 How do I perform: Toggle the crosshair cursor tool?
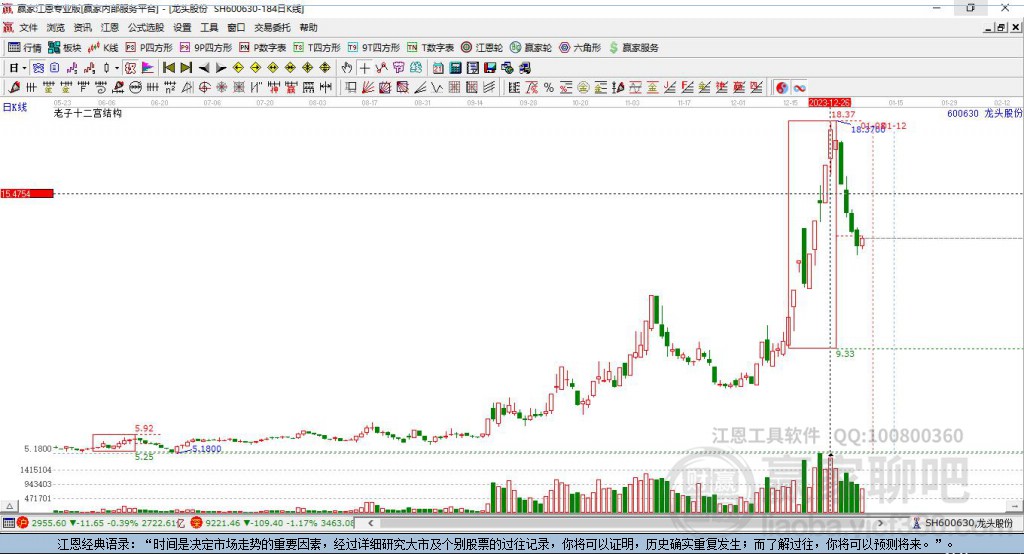[x=364, y=68]
